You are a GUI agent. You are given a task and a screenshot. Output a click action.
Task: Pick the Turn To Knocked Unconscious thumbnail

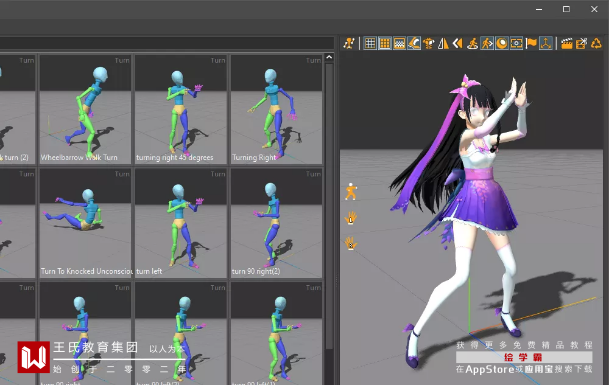85,223
